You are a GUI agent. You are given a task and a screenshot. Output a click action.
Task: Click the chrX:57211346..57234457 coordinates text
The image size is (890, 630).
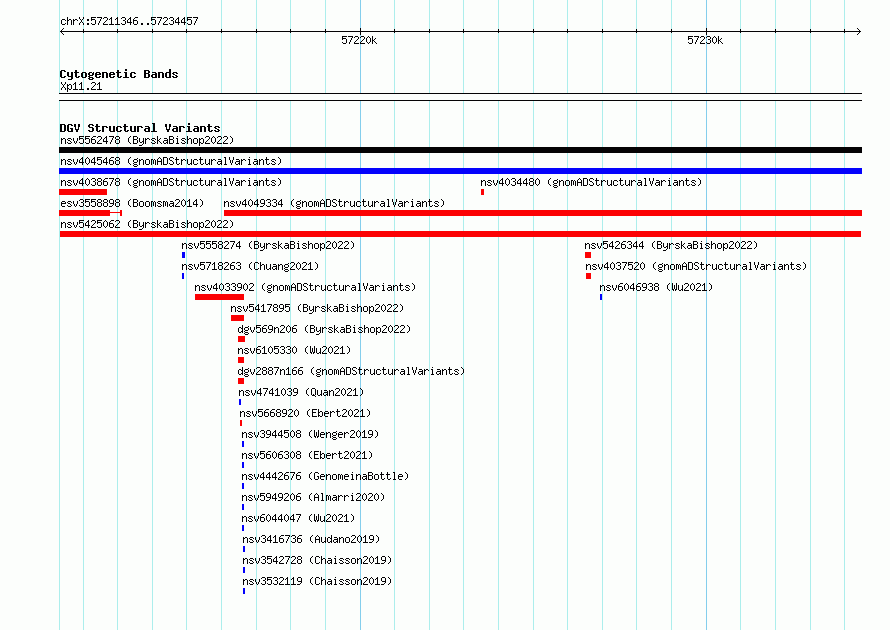129,22
